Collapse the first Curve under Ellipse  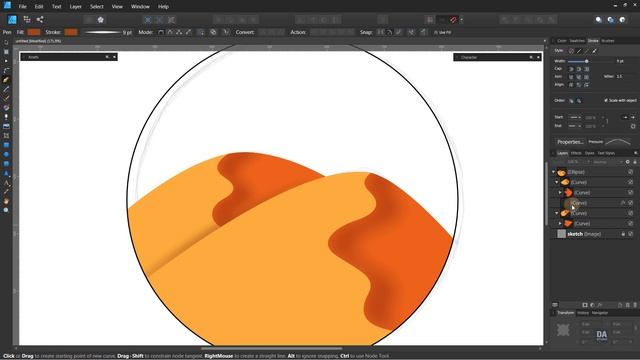tap(557, 182)
